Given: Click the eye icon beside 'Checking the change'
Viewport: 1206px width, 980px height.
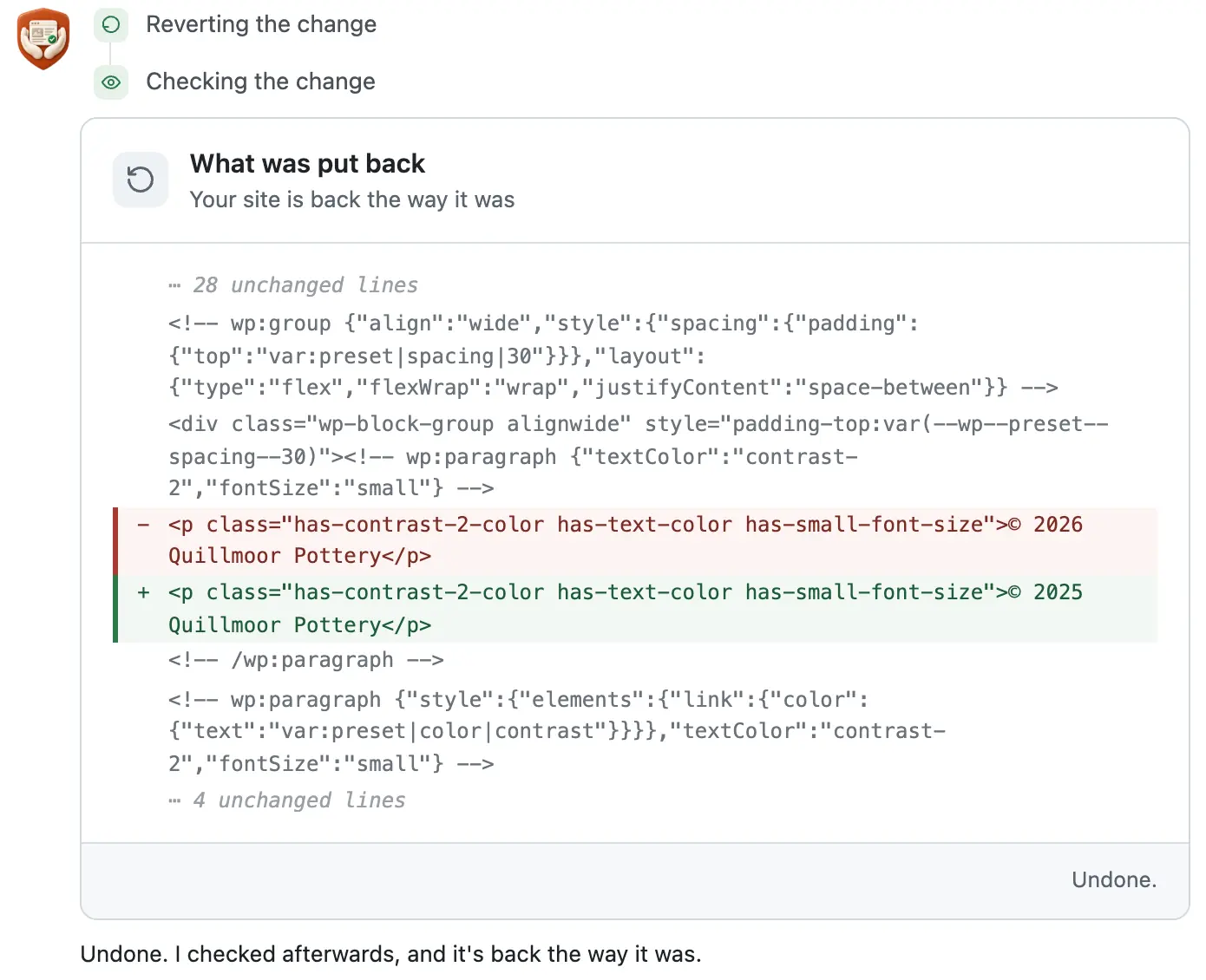Looking at the screenshot, I should click(111, 82).
